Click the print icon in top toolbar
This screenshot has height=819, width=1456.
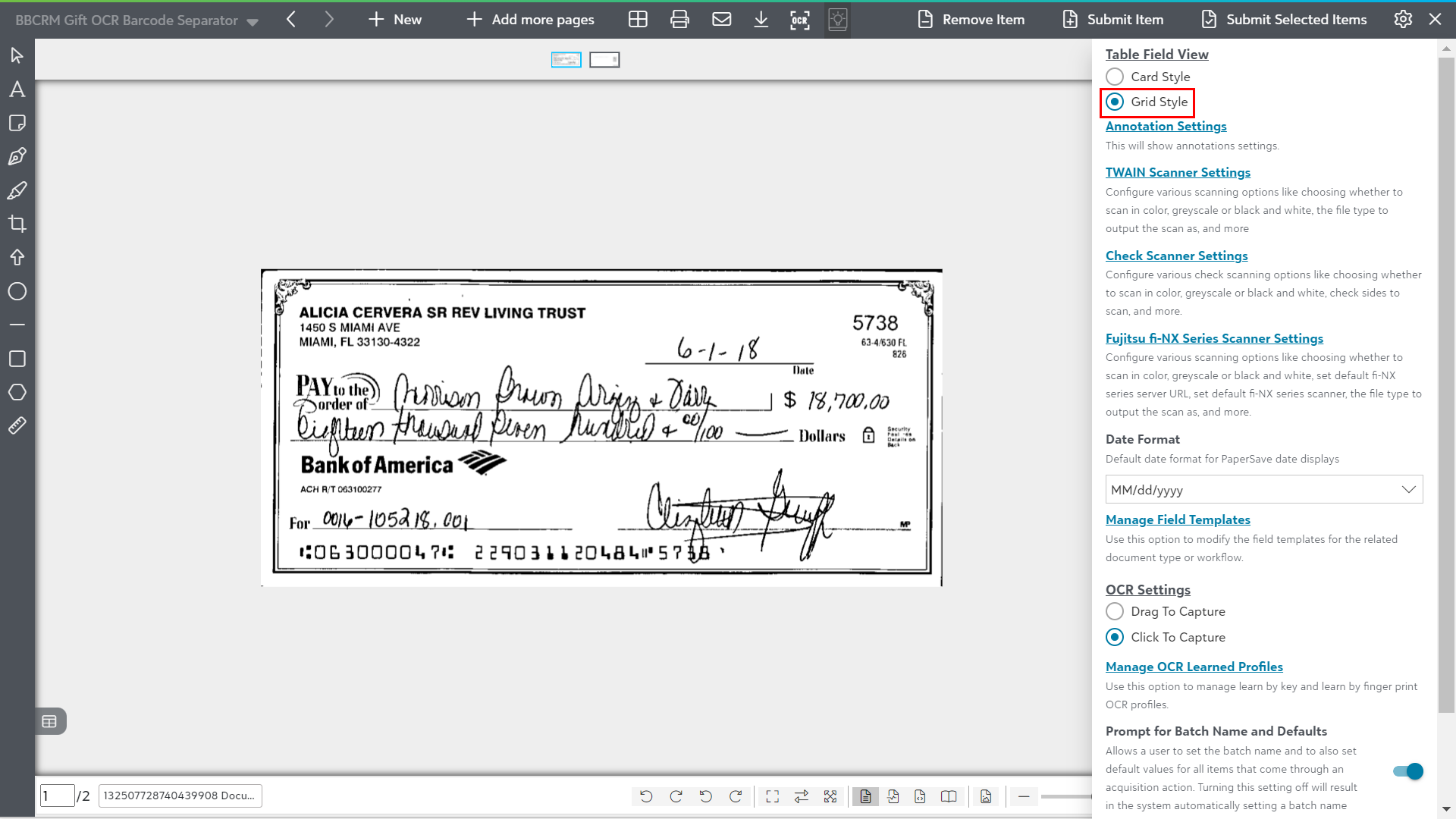click(x=679, y=20)
